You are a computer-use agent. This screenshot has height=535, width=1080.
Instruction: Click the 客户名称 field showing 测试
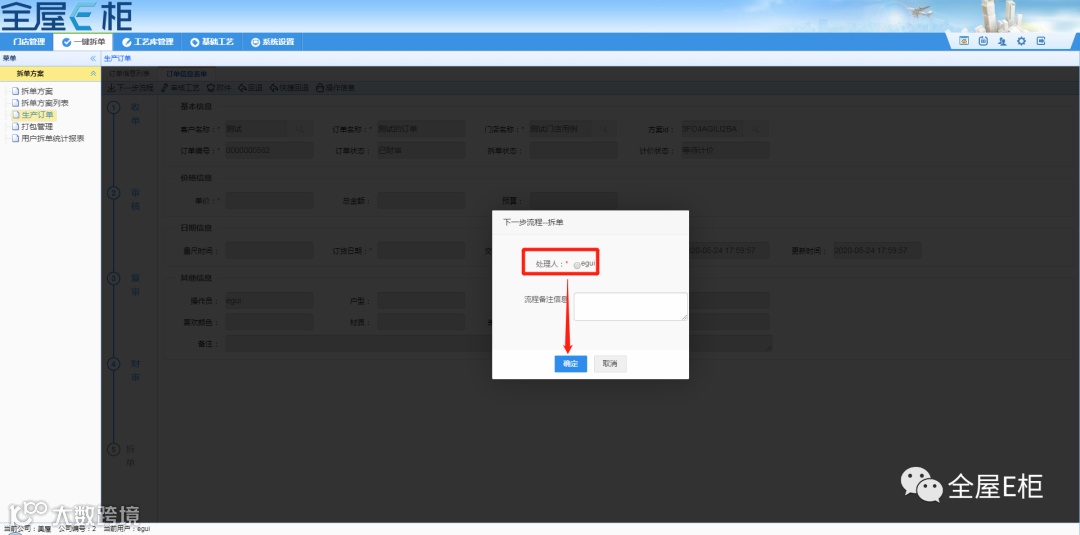pyautogui.click(x=256, y=129)
